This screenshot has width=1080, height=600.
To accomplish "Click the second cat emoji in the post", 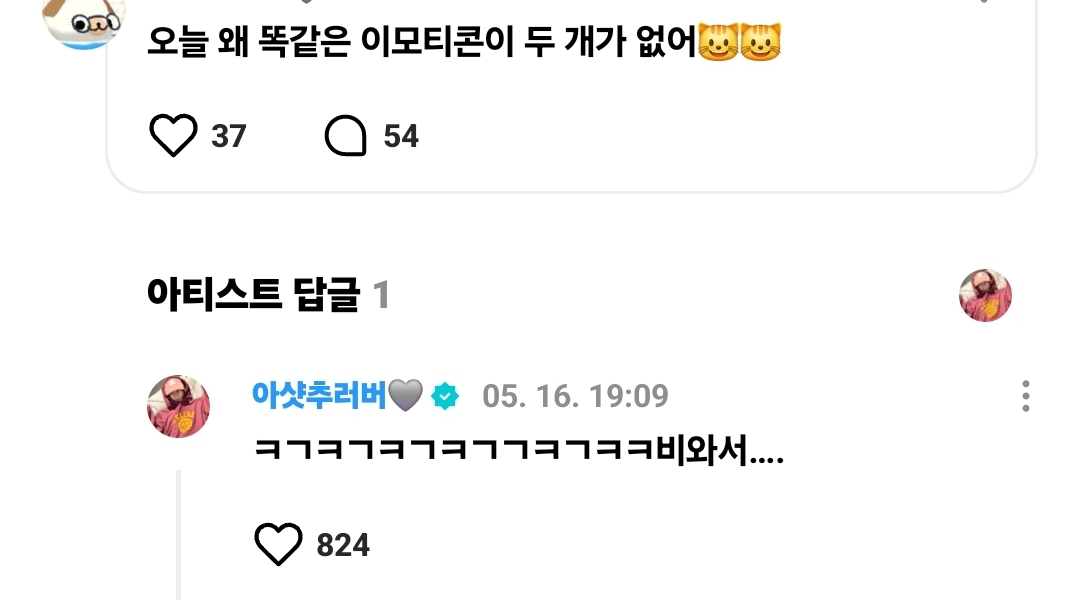I will [760, 41].
